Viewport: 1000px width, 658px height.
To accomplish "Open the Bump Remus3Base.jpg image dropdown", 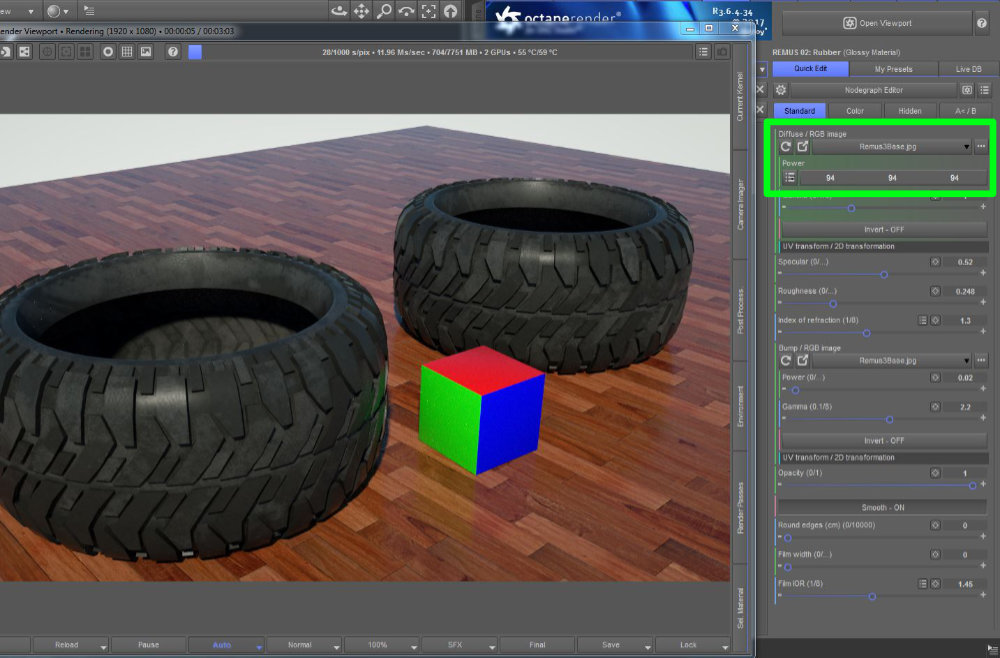I will pos(892,361).
